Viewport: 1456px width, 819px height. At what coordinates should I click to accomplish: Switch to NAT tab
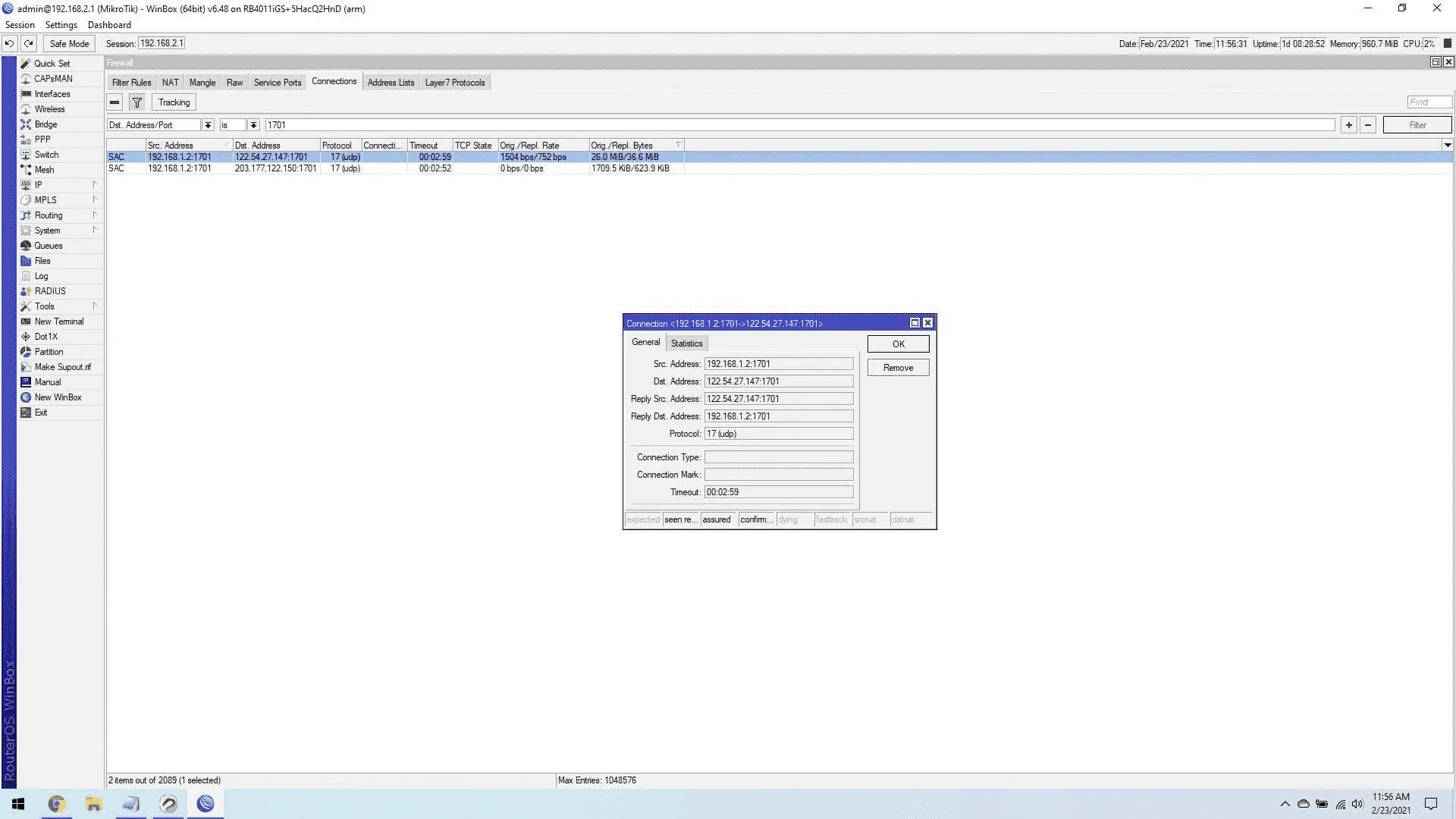click(x=171, y=83)
